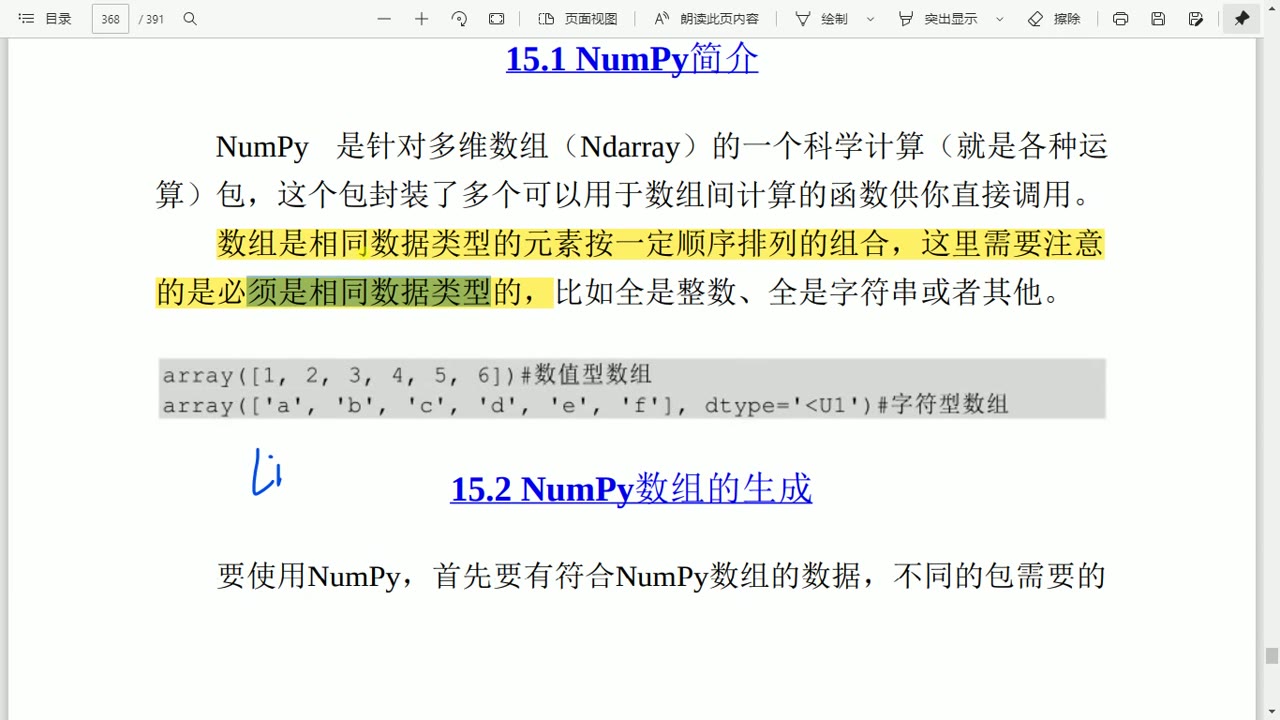Click the save as icon
The image size is (1280, 720).
point(1196,19)
